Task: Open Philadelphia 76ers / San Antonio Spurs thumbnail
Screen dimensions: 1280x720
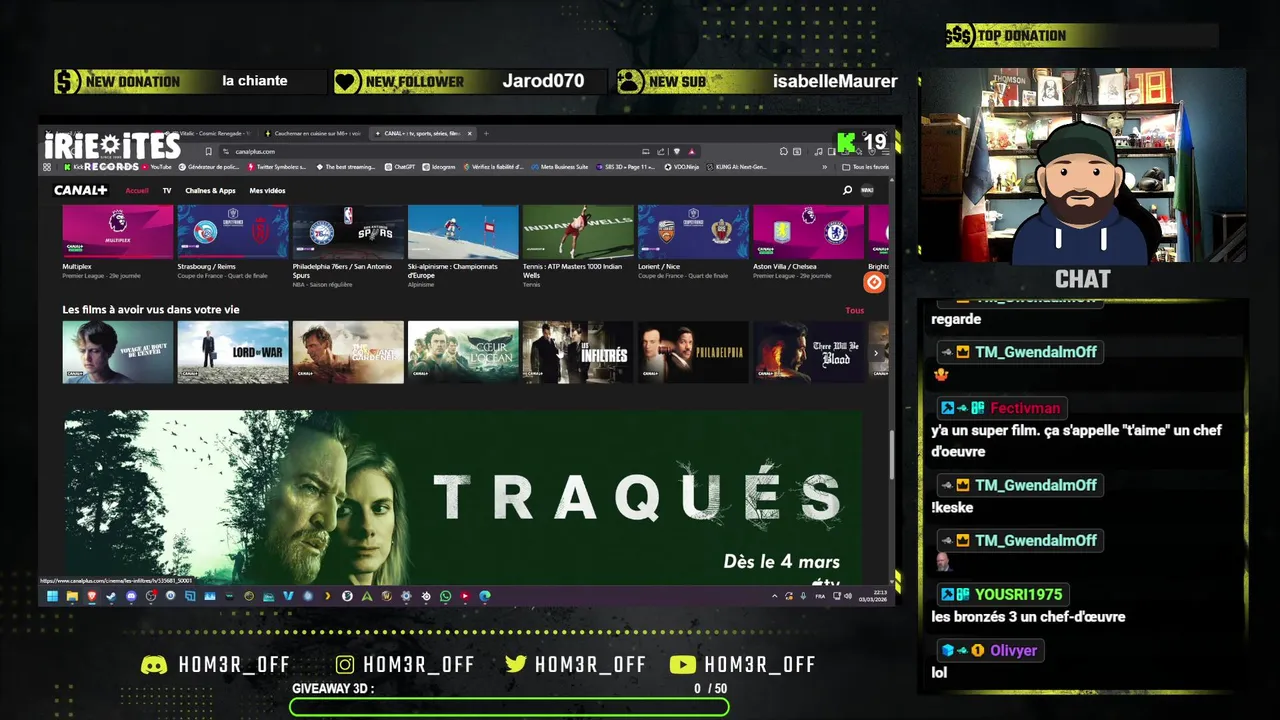Action: pyautogui.click(x=348, y=232)
